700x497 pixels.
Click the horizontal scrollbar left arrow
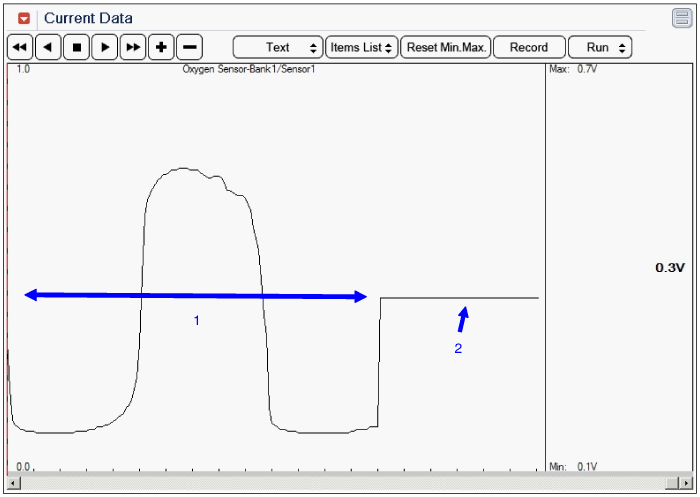[x=14, y=483]
